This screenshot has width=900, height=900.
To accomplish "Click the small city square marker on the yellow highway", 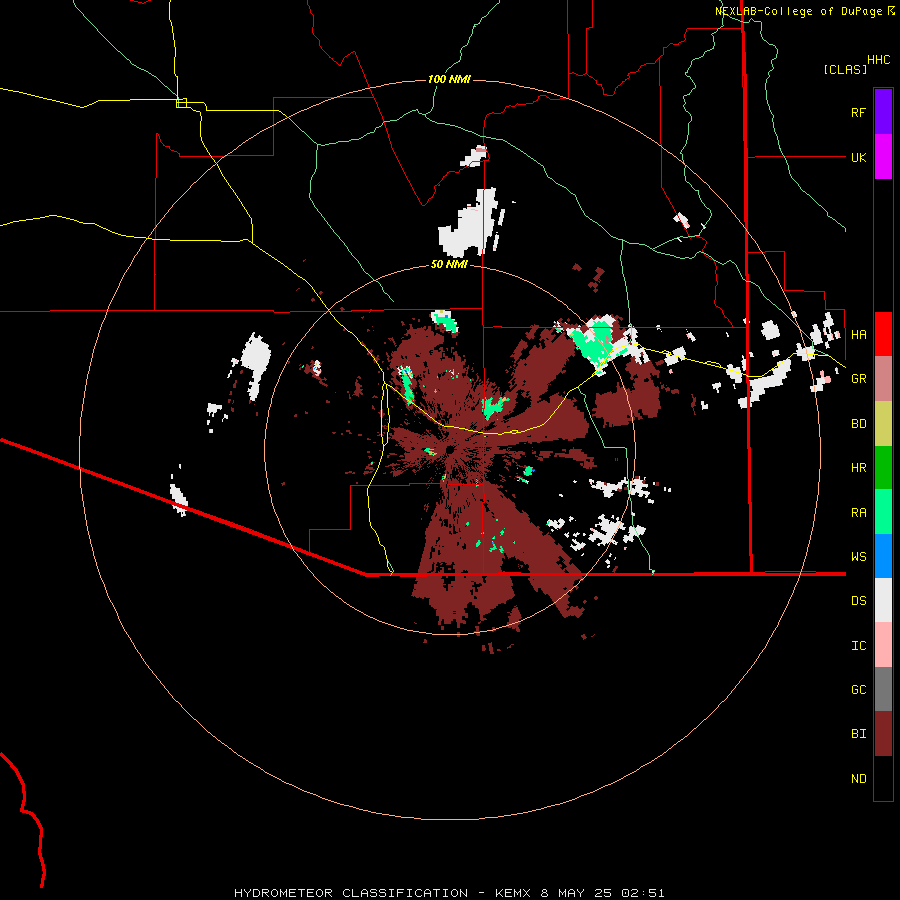I will [181, 103].
